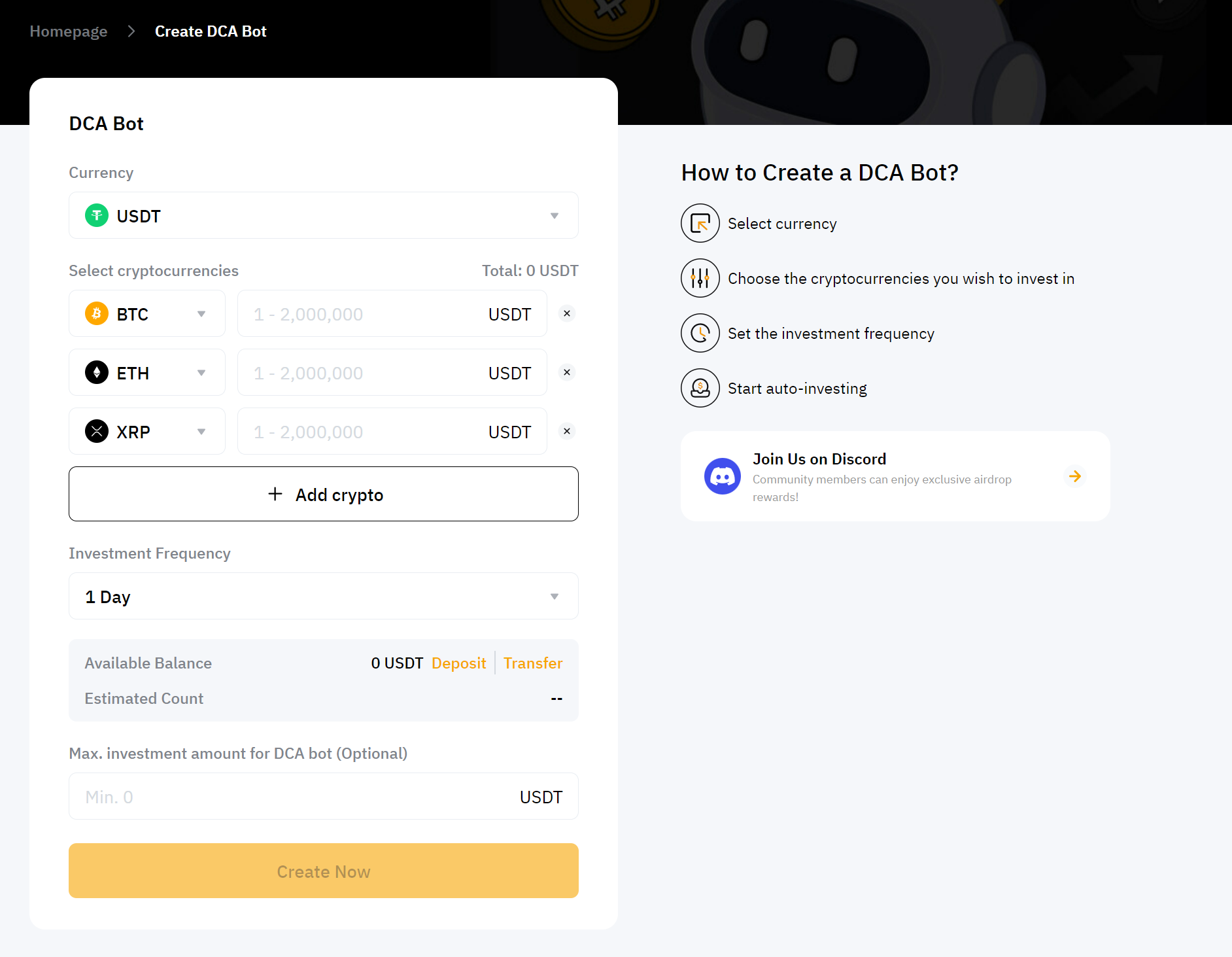Open the 1 Day frequency dropdown
This screenshot has width=1232, height=957.
click(x=323, y=597)
